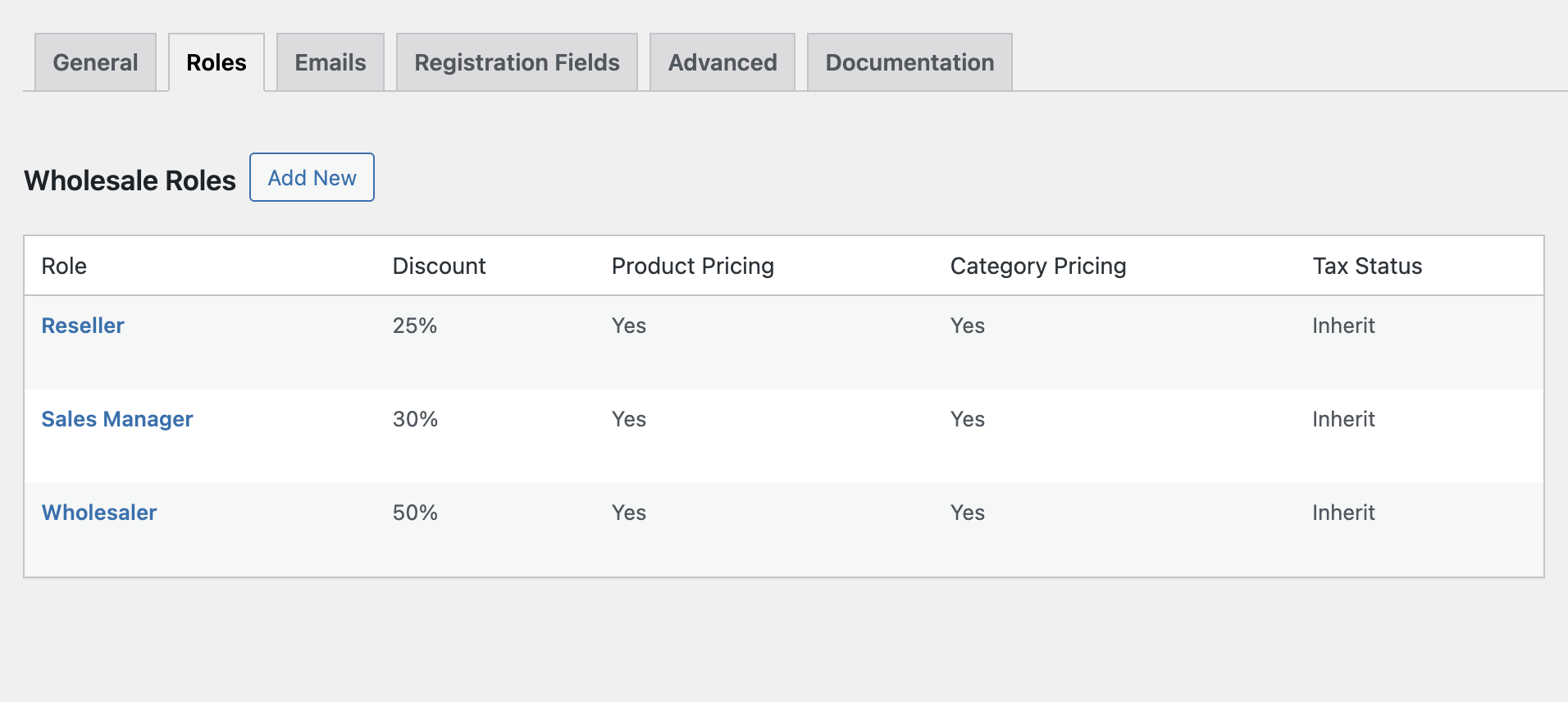Select the Roles tab
The width and height of the screenshot is (1568, 702).
(x=216, y=62)
